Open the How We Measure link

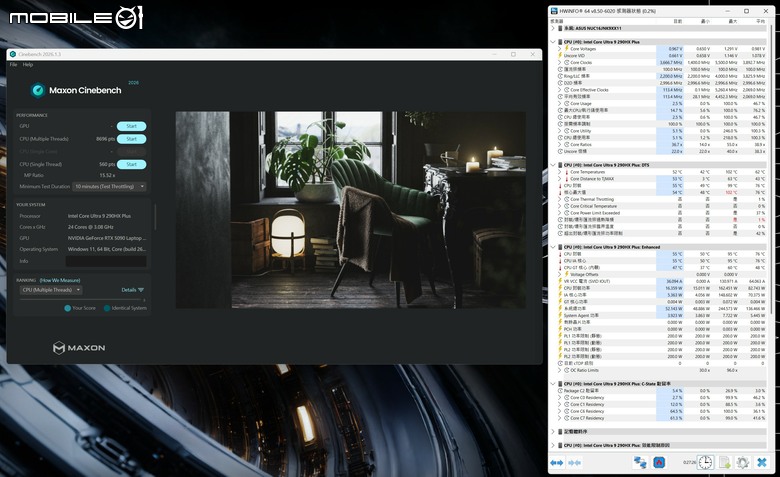(60, 281)
